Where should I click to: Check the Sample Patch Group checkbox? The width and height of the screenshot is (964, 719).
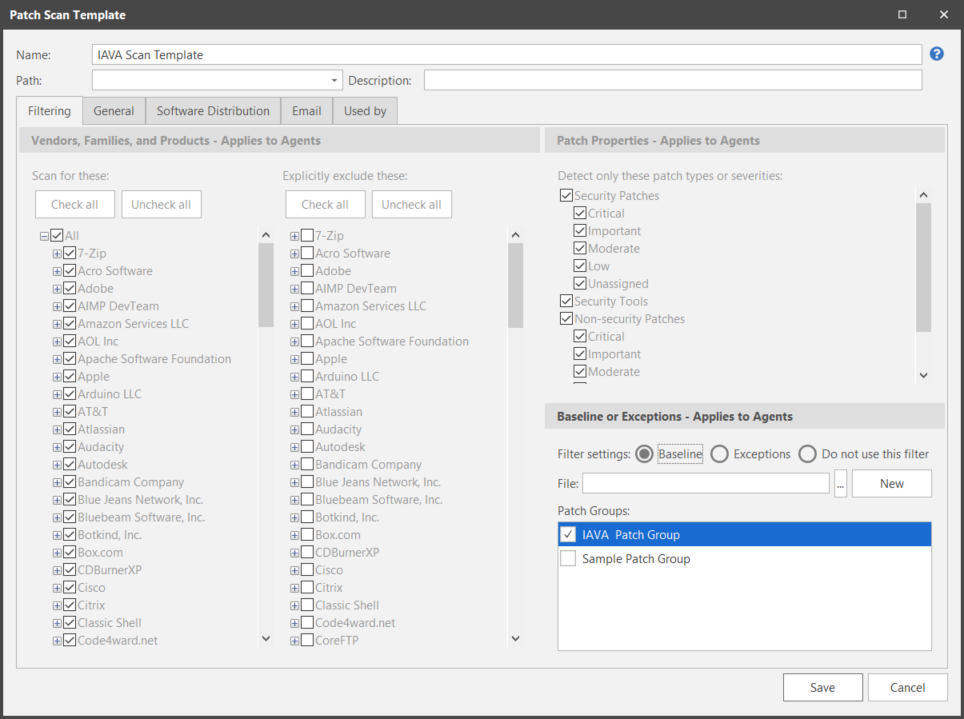point(568,558)
